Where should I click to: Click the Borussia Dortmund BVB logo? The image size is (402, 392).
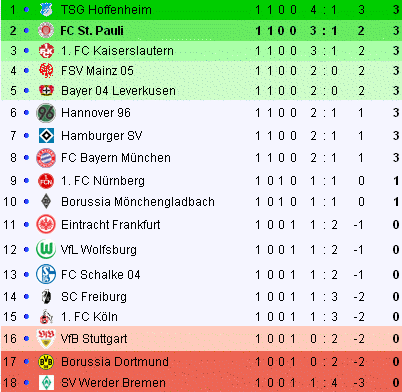(46, 362)
